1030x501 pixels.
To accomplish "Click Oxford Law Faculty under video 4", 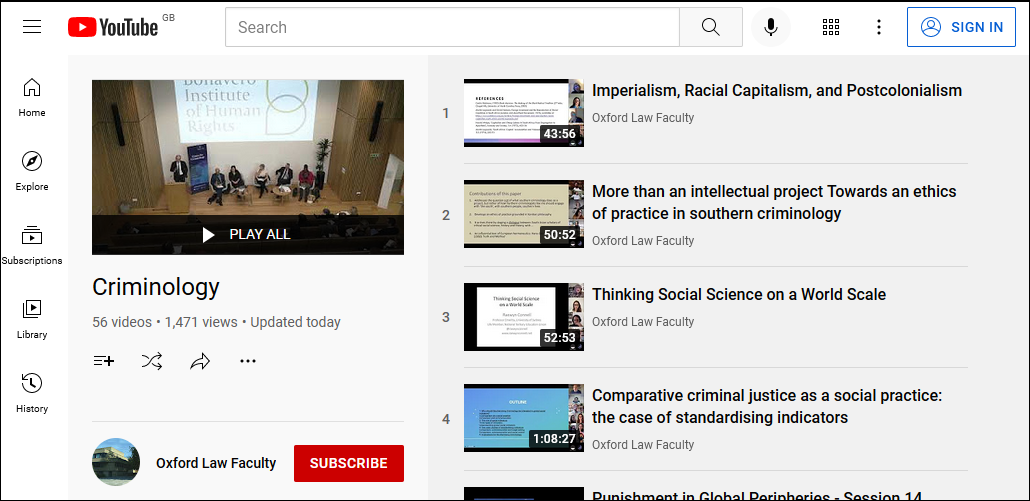I will click(643, 445).
